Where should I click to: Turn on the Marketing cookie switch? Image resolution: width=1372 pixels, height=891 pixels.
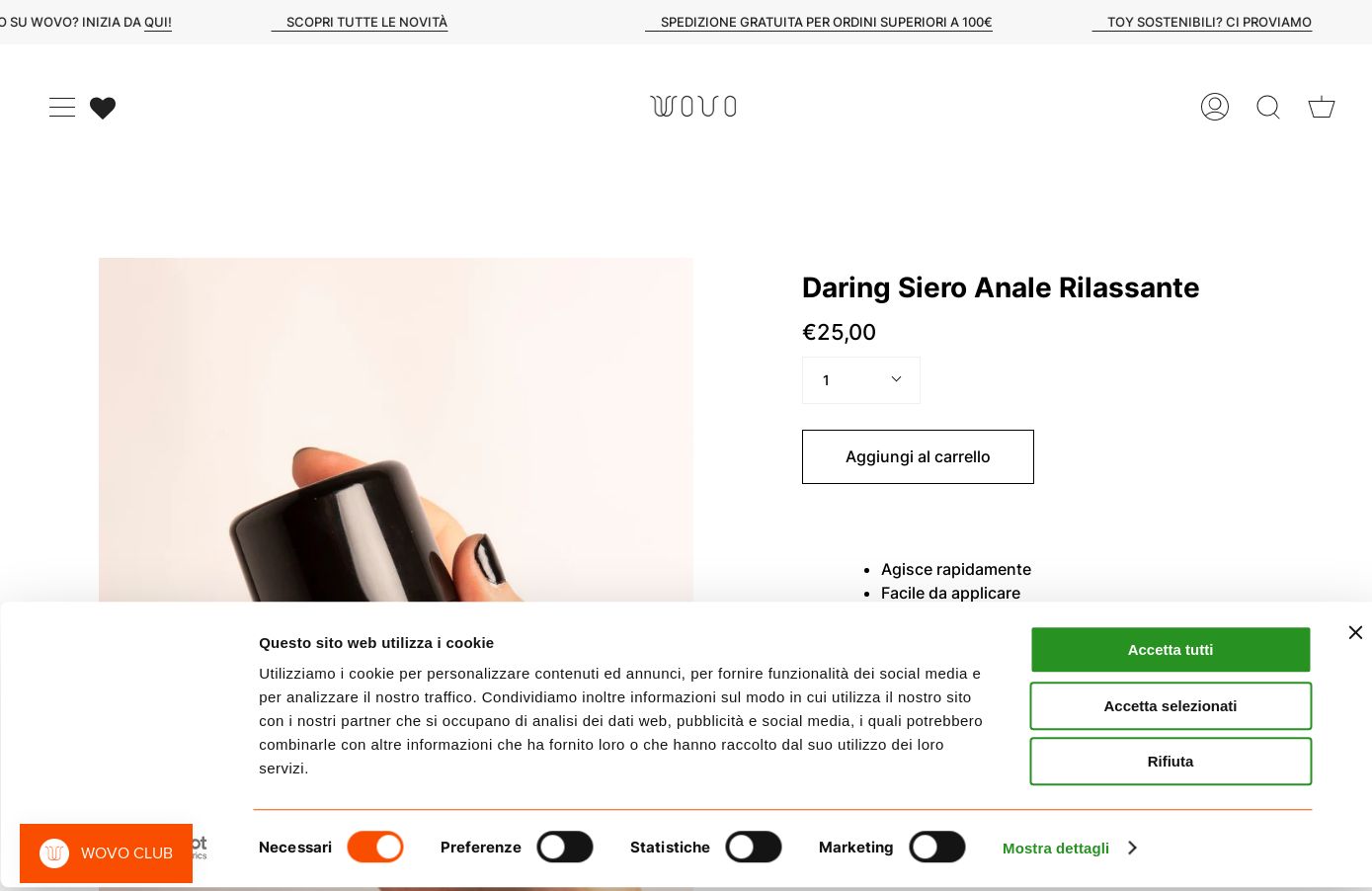[937, 847]
